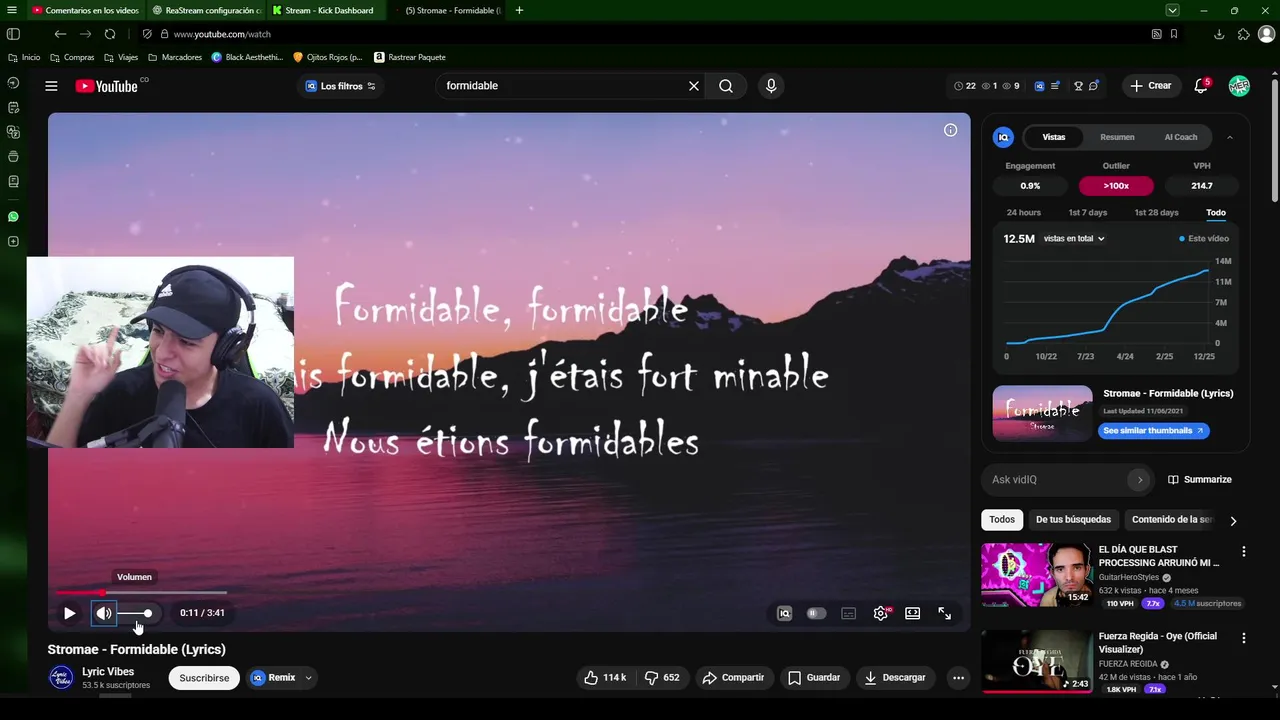The width and height of the screenshot is (1280, 720).
Task: Save the video with Guardar
Action: (x=814, y=678)
